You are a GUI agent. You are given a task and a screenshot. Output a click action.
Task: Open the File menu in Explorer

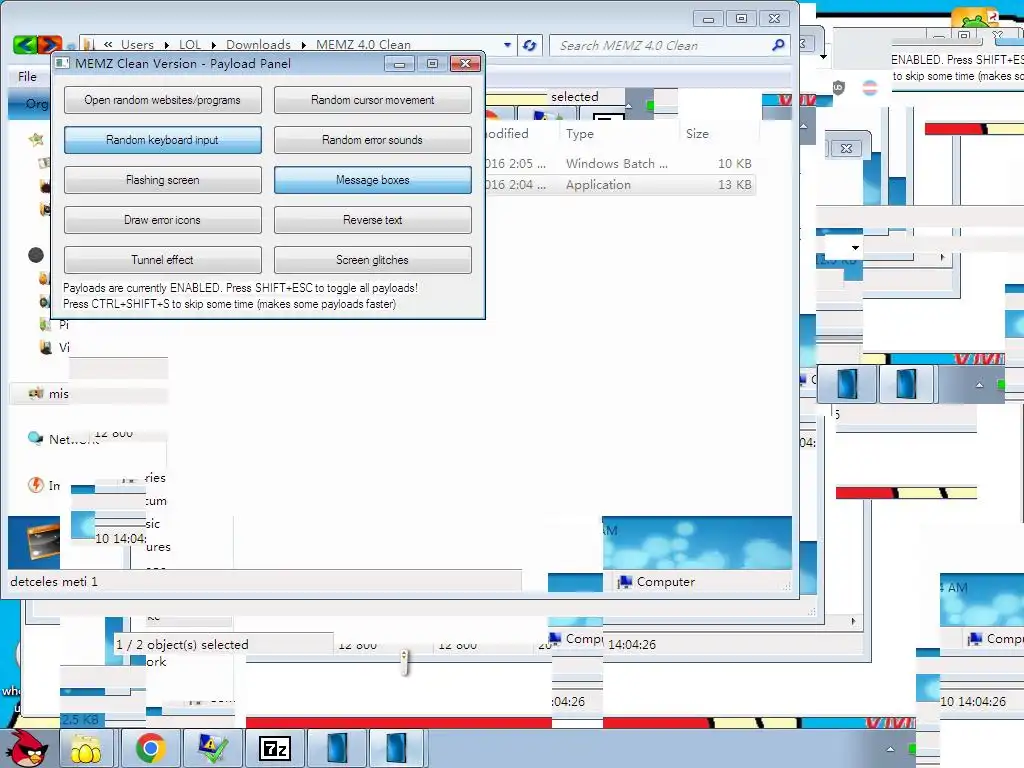tap(27, 76)
